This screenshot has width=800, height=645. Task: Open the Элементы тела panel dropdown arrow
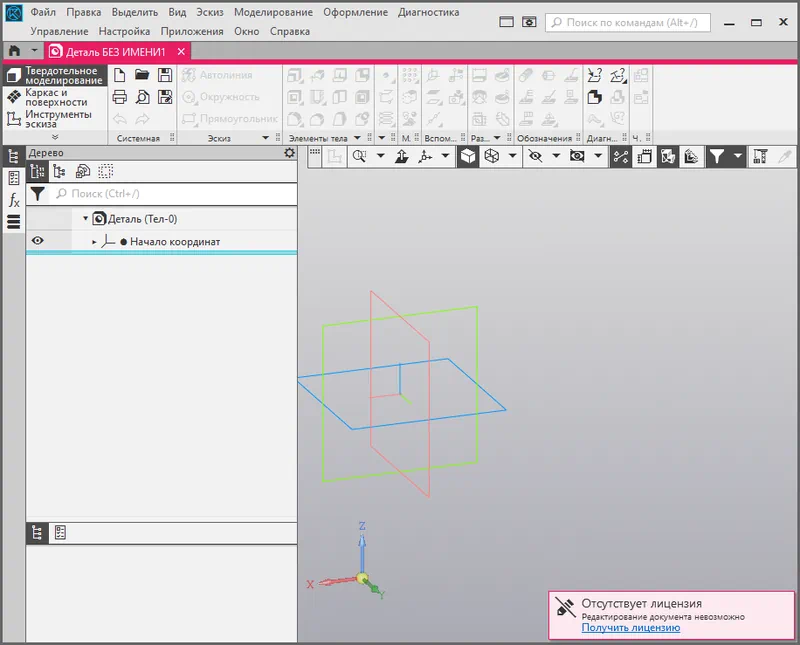point(357,138)
